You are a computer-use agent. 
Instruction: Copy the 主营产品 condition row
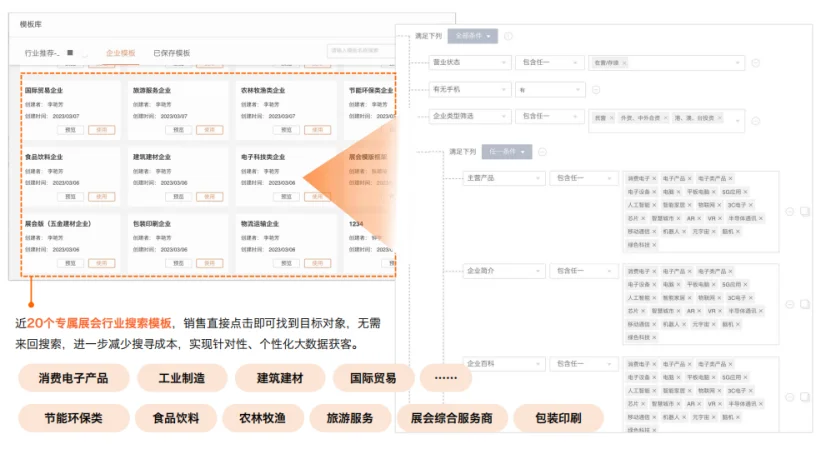[x=805, y=212]
